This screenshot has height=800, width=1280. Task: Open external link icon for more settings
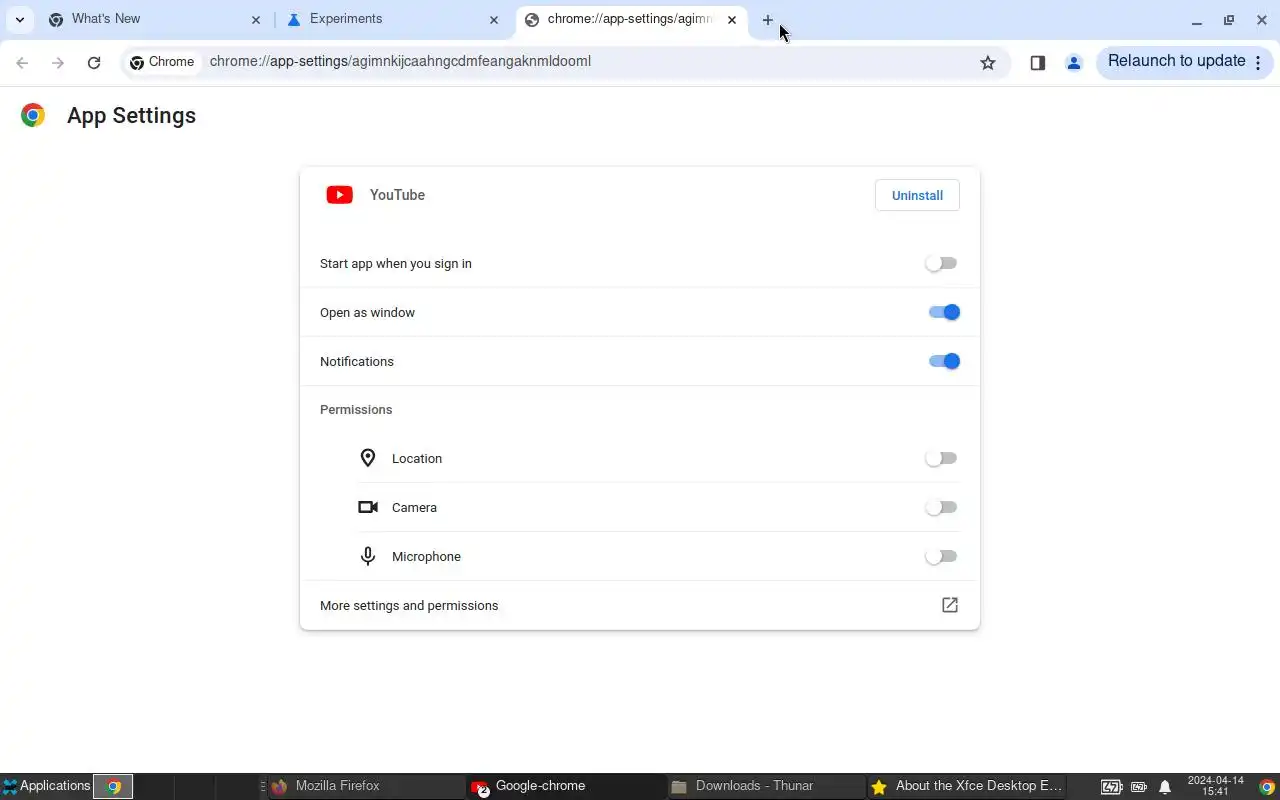[x=950, y=605]
